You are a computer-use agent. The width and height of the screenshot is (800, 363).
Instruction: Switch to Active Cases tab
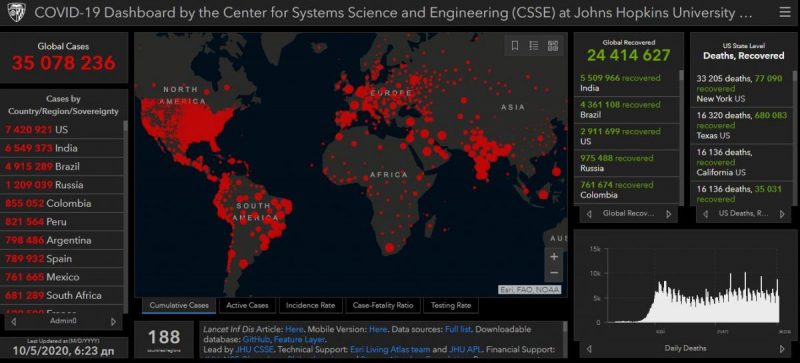(x=247, y=305)
